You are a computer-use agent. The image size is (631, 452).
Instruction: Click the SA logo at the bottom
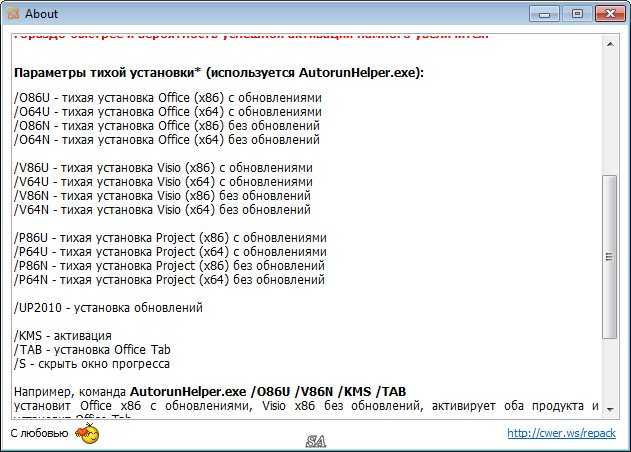click(316, 442)
